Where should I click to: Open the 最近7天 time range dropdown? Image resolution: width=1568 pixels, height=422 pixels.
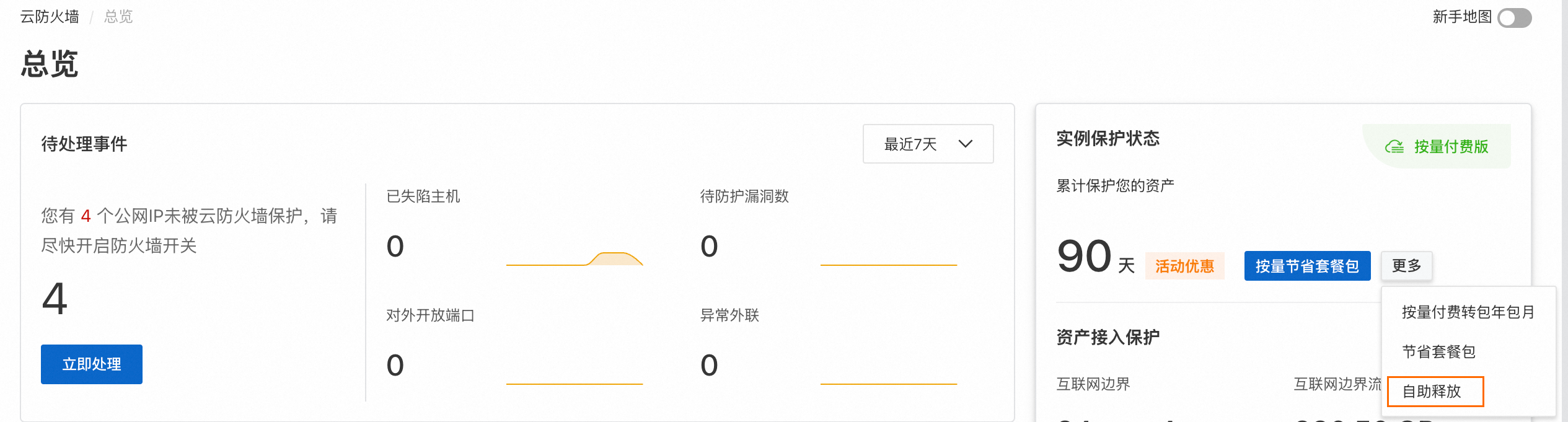pyautogui.click(x=928, y=144)
